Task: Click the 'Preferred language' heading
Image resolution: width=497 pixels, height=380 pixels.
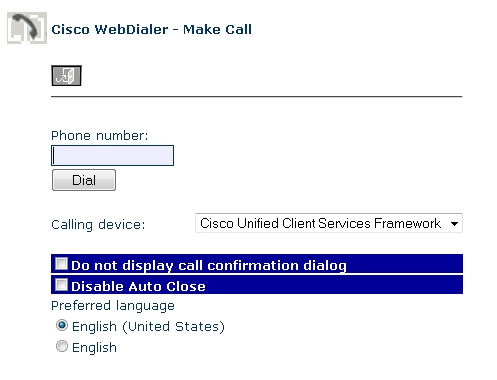Action: [113, 306]
